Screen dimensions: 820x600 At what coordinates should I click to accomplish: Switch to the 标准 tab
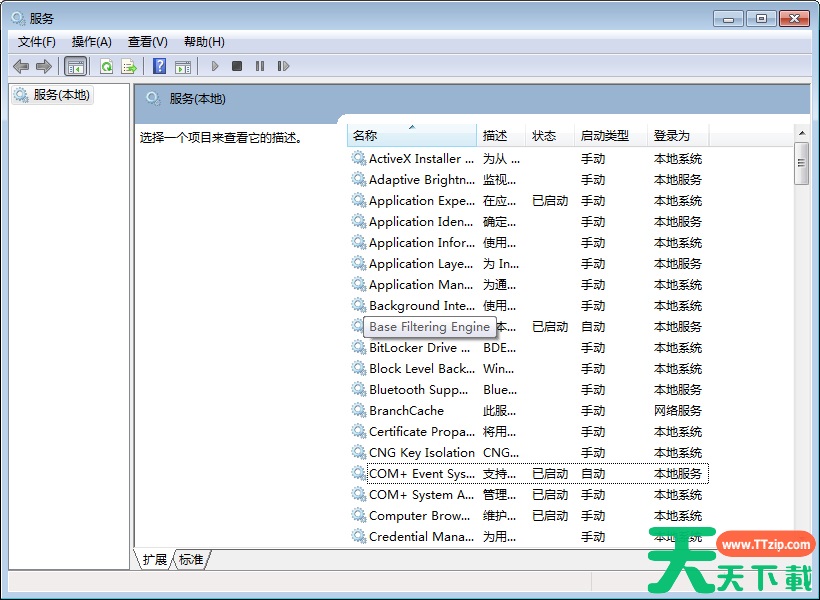[x=191, y=560]
